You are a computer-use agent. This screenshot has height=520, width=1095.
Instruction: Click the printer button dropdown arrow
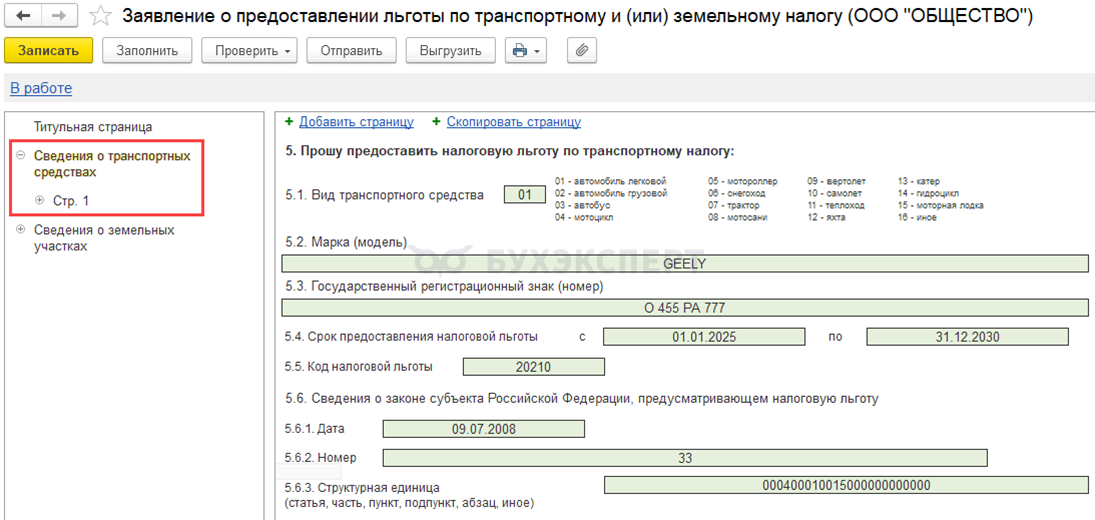coord(537,52)
